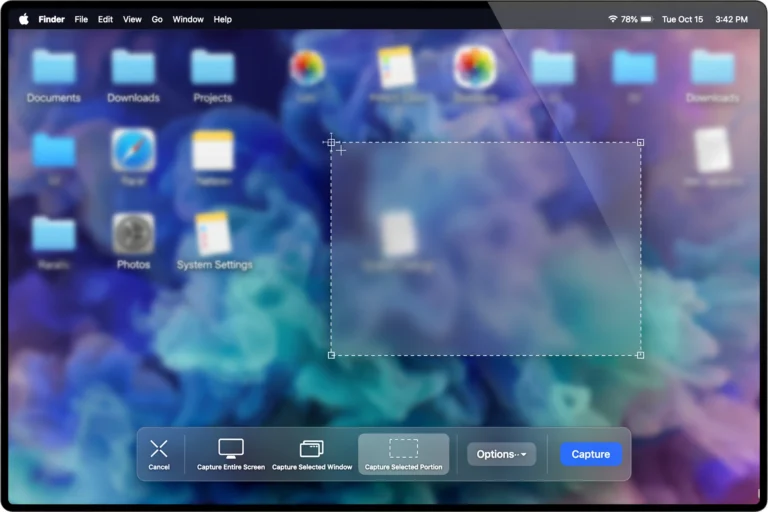Select the Downloads folder next to Documents

point(133,67)
